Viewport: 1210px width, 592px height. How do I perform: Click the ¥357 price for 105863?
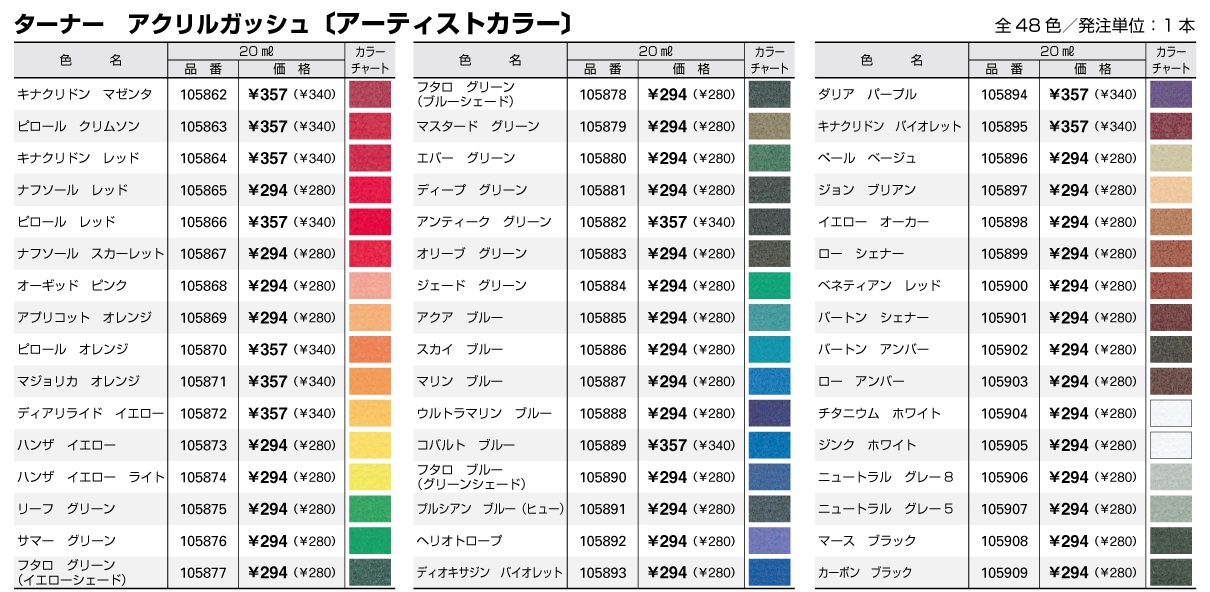coord(267,127)
